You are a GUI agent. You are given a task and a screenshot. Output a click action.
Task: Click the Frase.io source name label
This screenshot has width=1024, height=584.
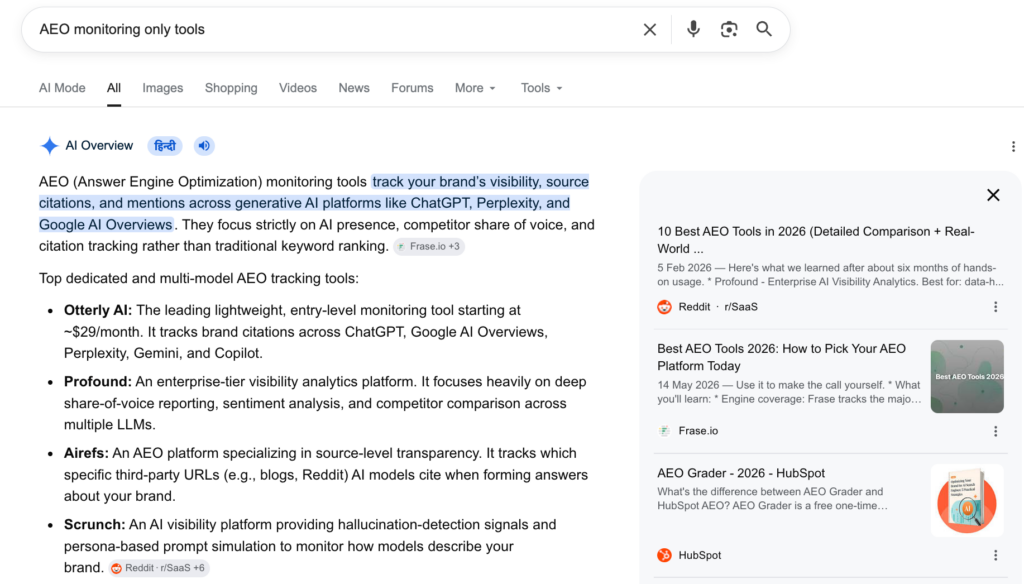tap(698, 431)
